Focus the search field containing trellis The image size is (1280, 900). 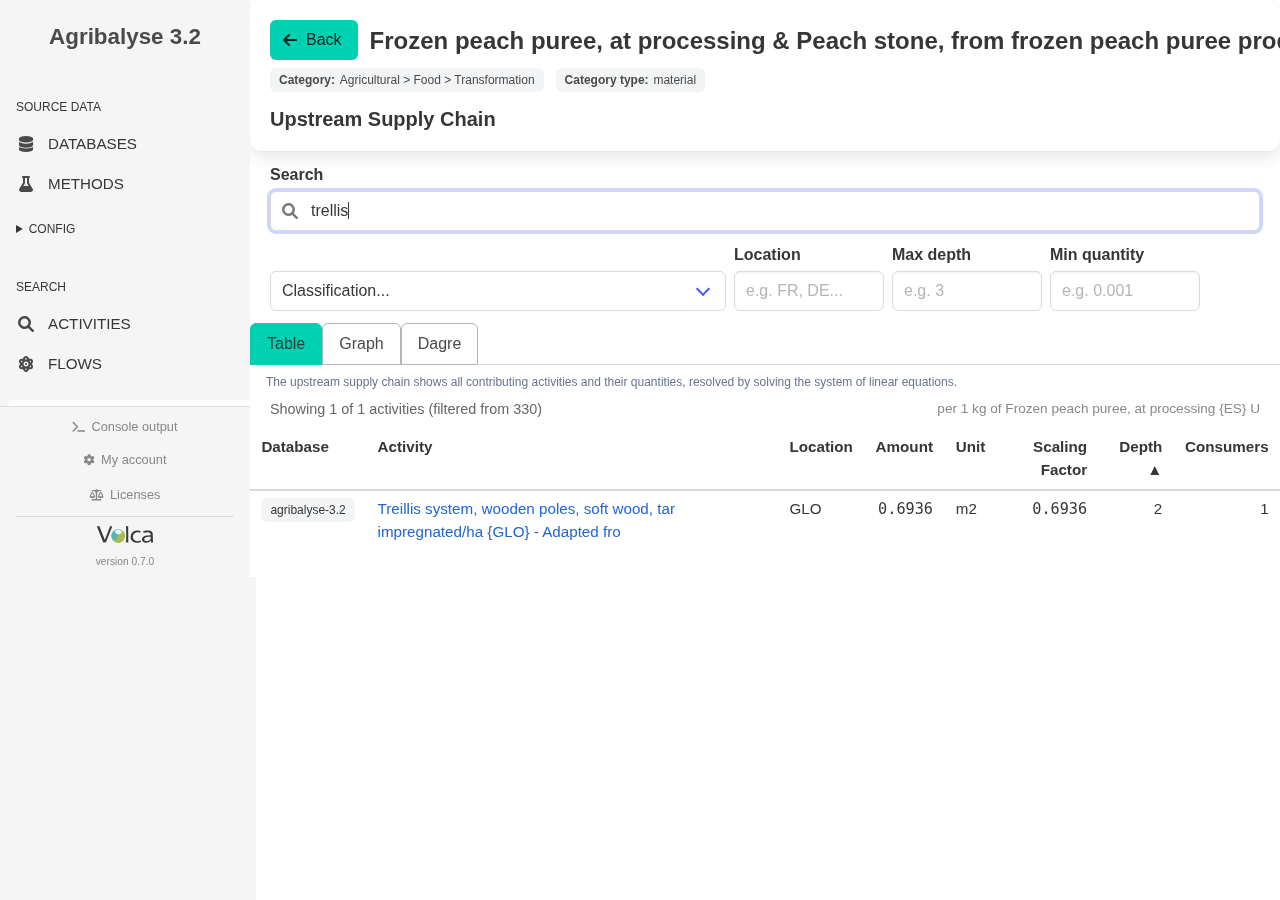coord(765,211)
